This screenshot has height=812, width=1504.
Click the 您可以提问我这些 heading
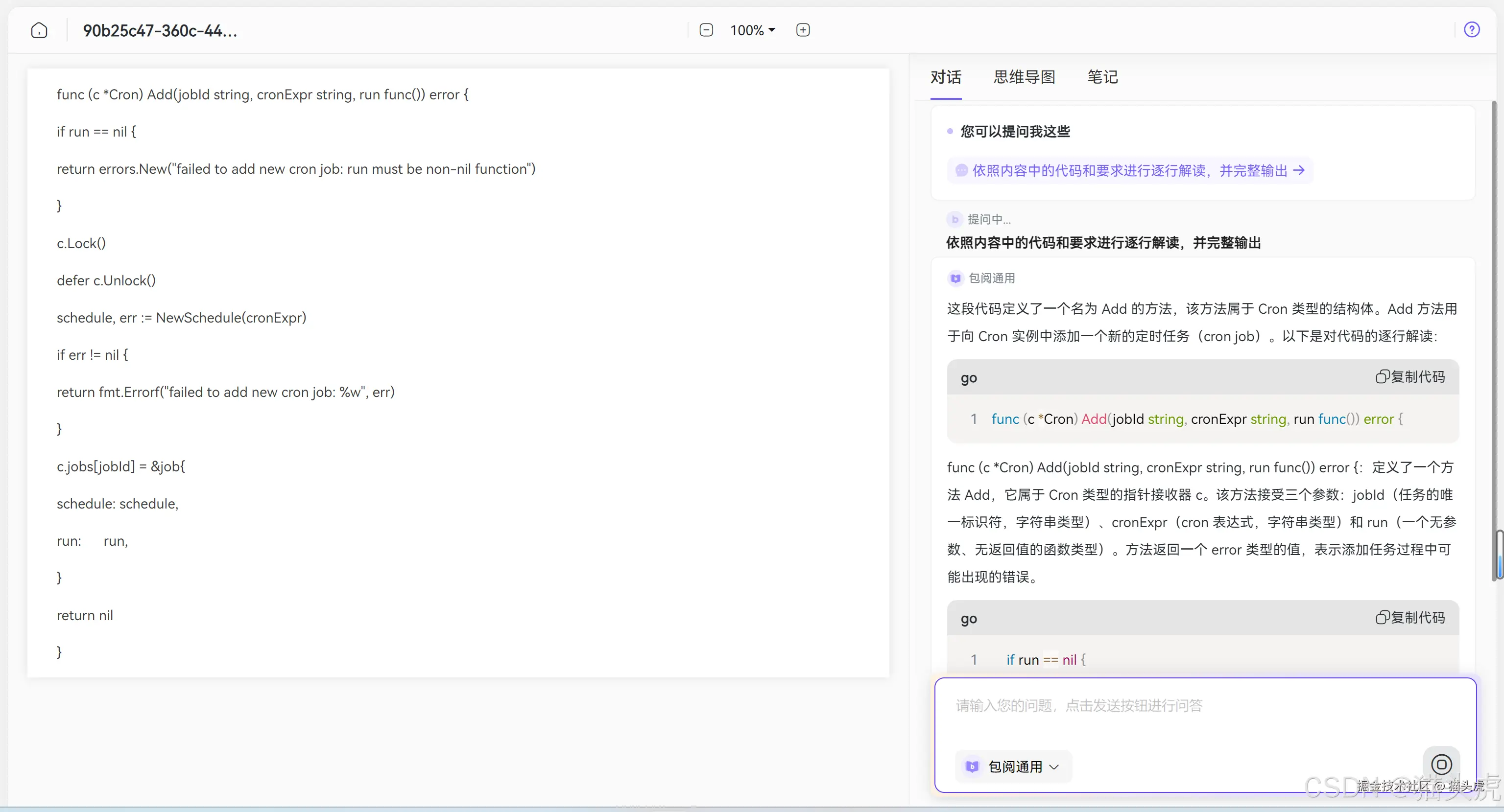click(1015, 132)
